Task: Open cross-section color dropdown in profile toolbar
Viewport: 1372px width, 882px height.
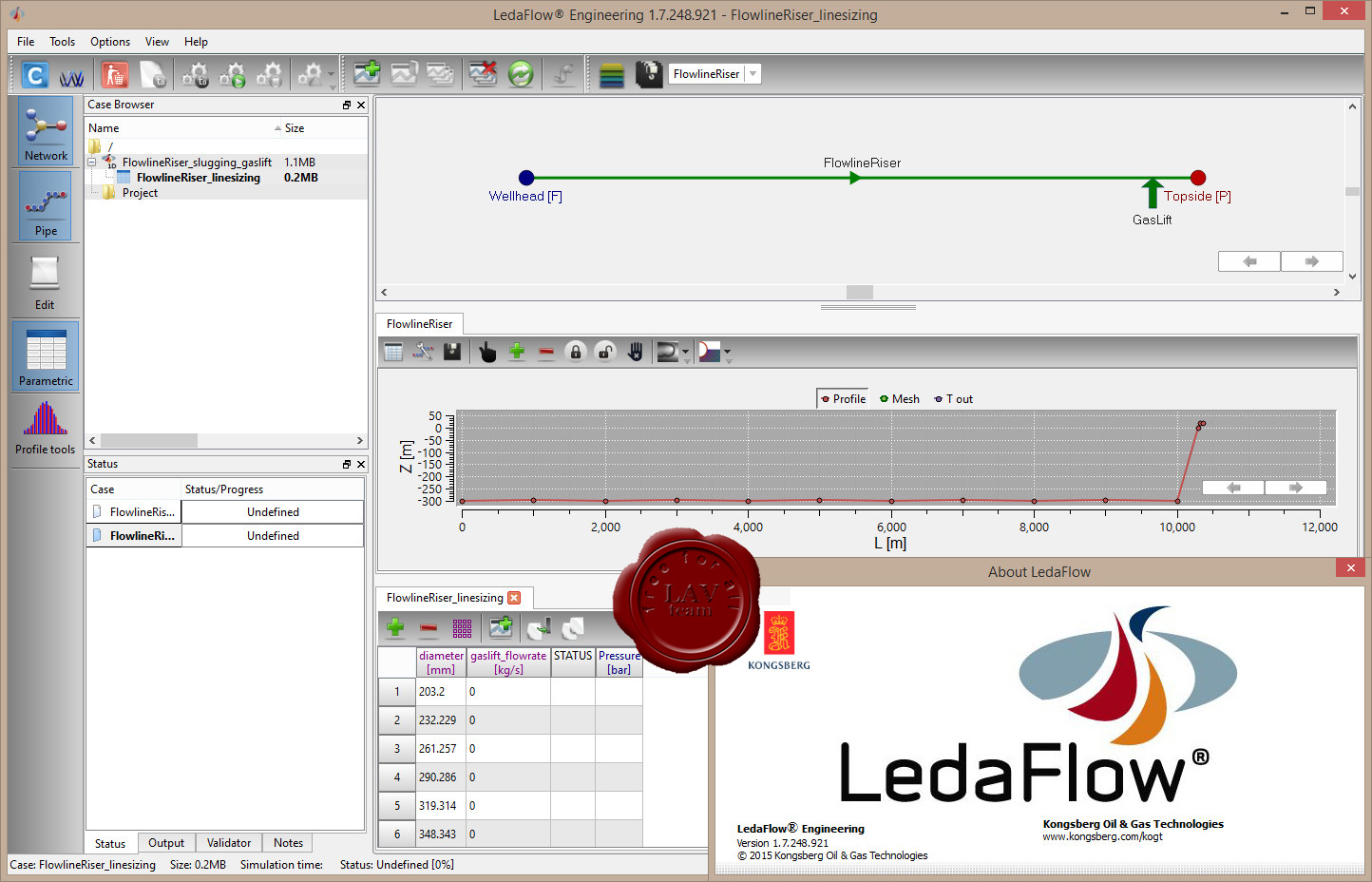Action: click(728, 353)
